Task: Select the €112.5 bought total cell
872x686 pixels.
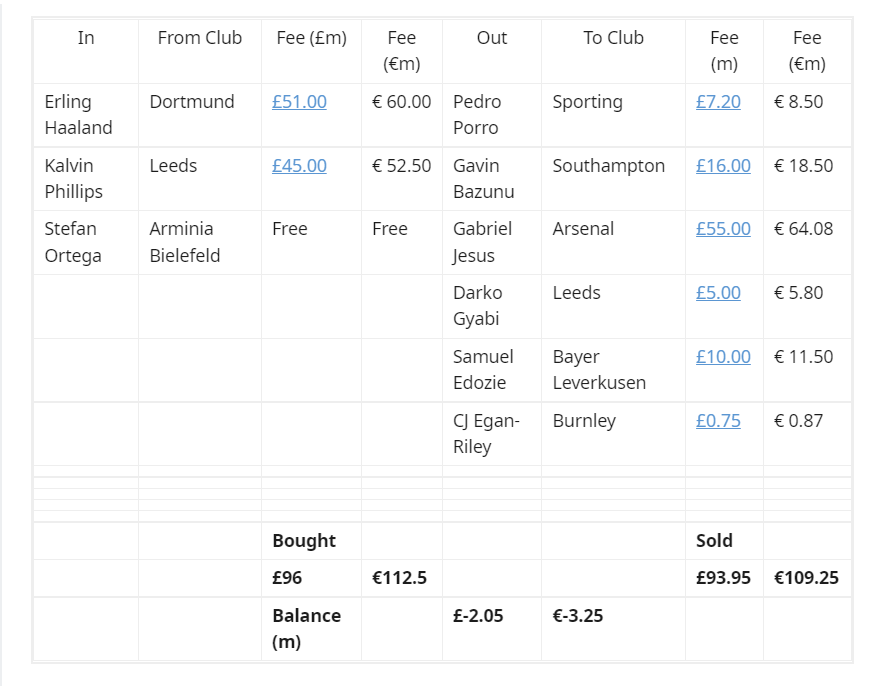Action: click(402, 578)
